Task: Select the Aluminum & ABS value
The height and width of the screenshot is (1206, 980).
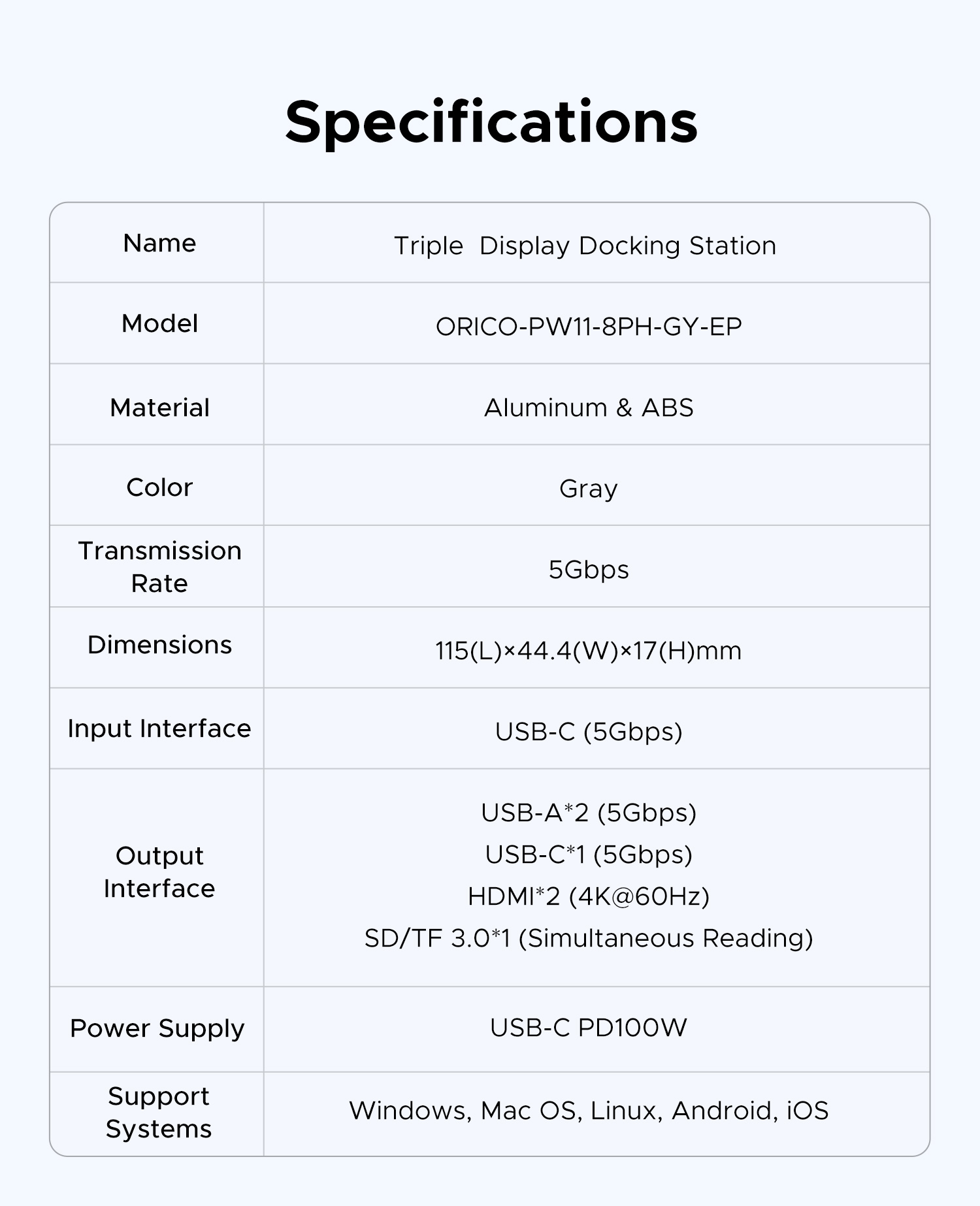Action: (589, 408)
